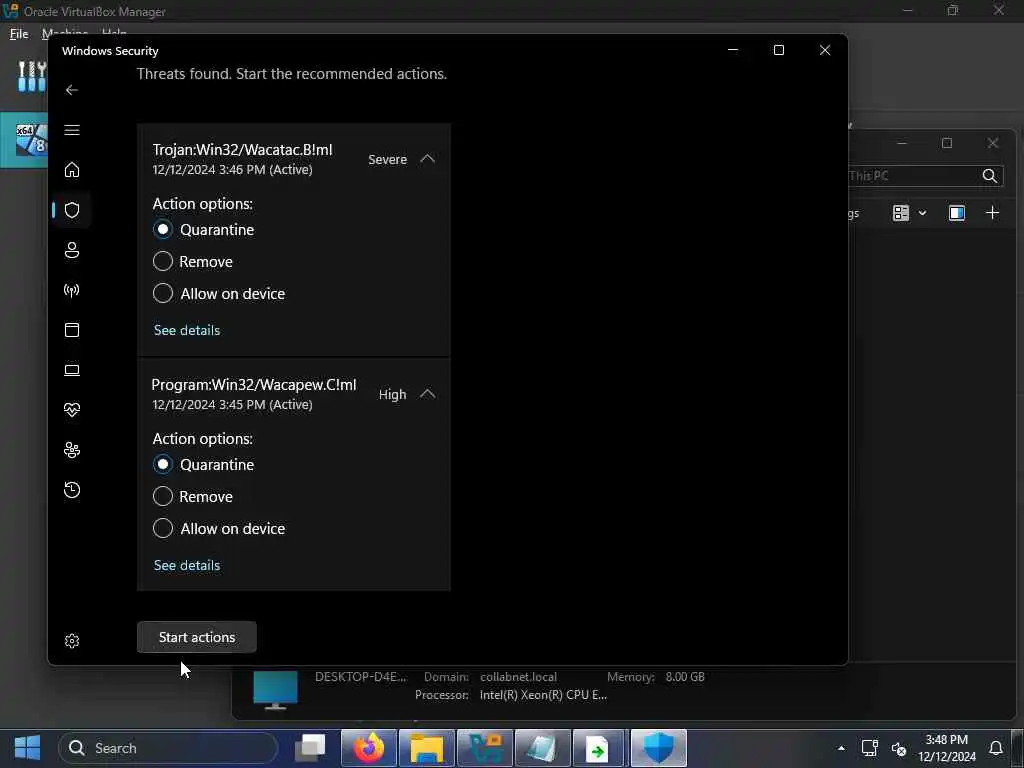
Task: Open the Protection history clock icon
Action: (x=72, y=490)
